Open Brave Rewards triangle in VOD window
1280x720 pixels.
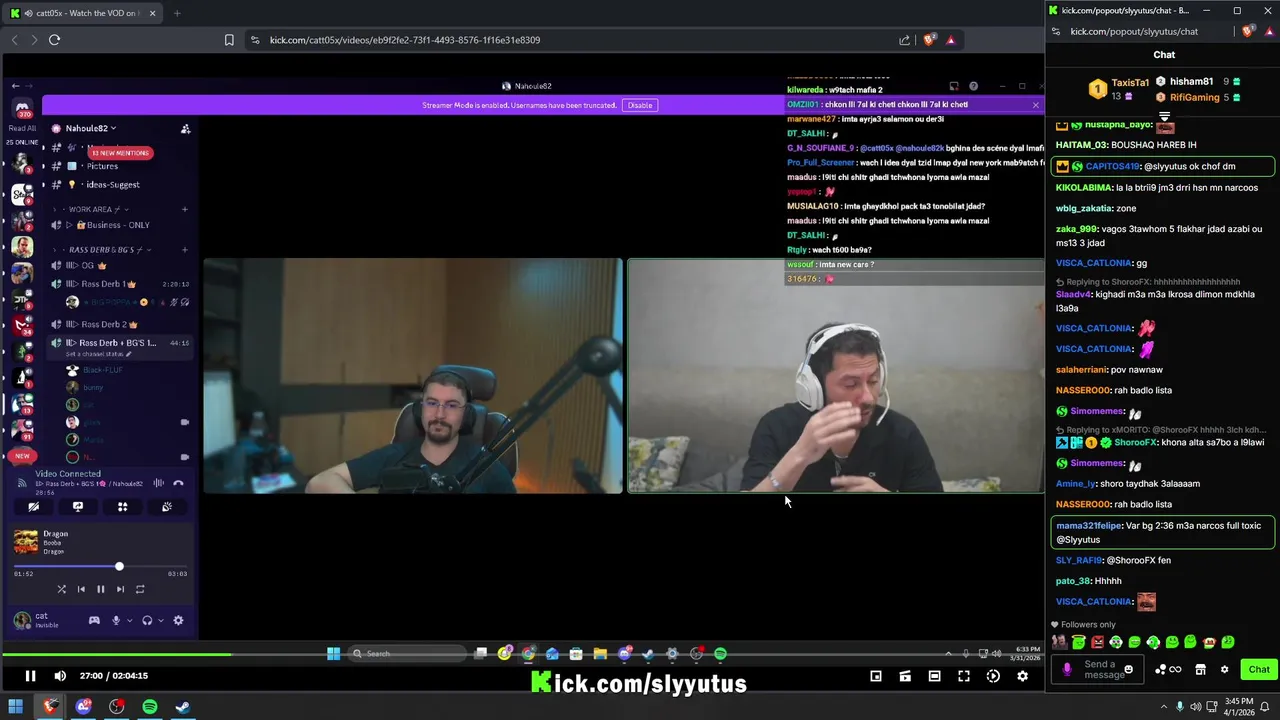(950, 40)
